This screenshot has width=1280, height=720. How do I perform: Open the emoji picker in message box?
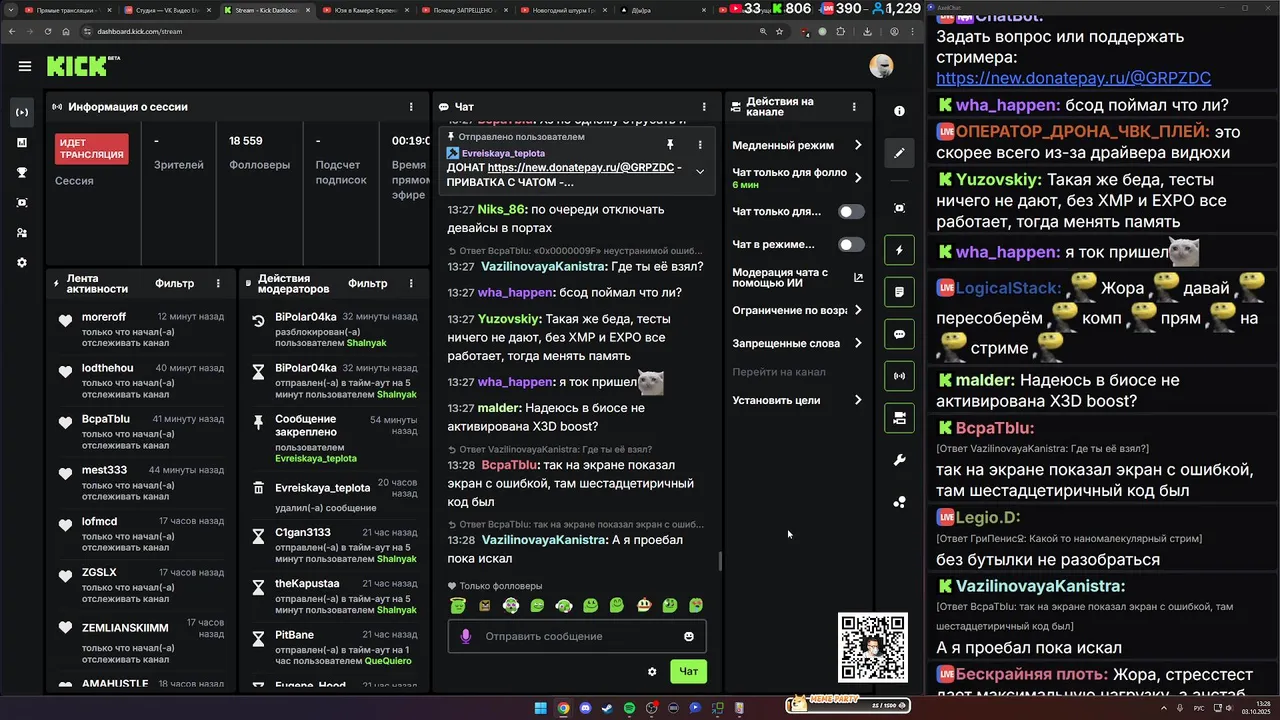coord(688,636)
